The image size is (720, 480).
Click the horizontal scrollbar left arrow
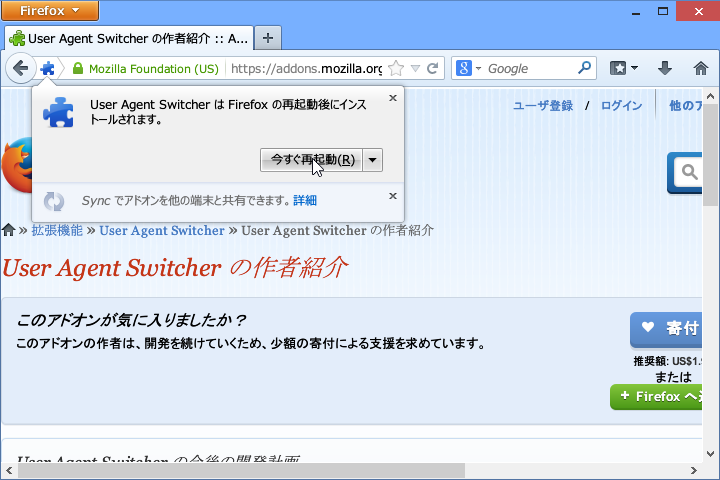[x=9, y=470]
